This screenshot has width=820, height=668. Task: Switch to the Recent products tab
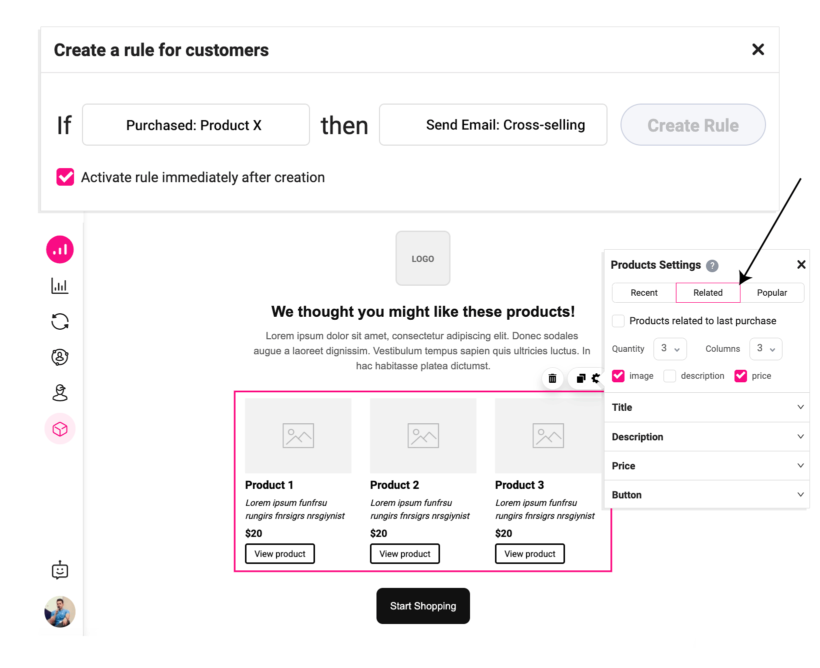[x=644, y=293]
